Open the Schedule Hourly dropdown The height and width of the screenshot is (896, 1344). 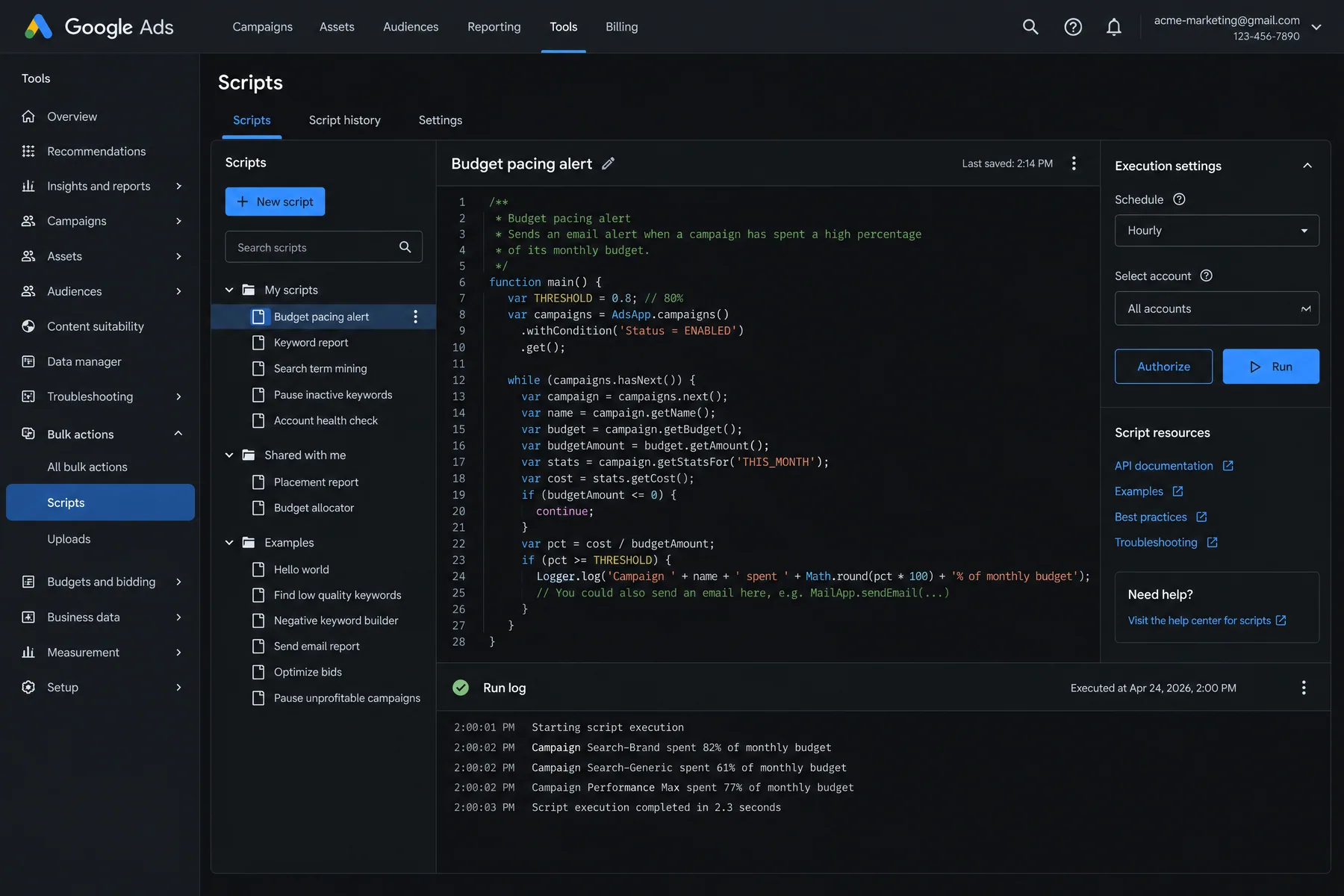pos(1216,231)
